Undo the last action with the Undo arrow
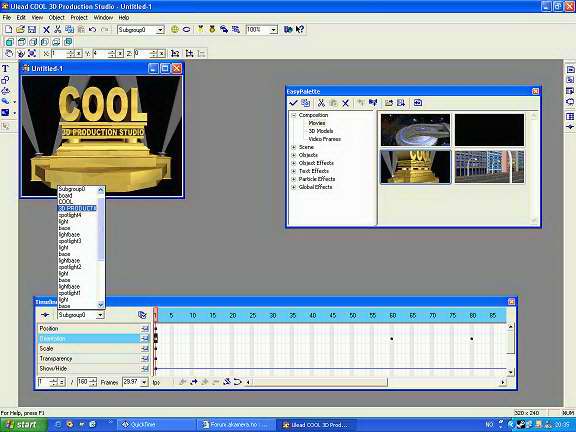576x432 pixels. coord(93,29)
